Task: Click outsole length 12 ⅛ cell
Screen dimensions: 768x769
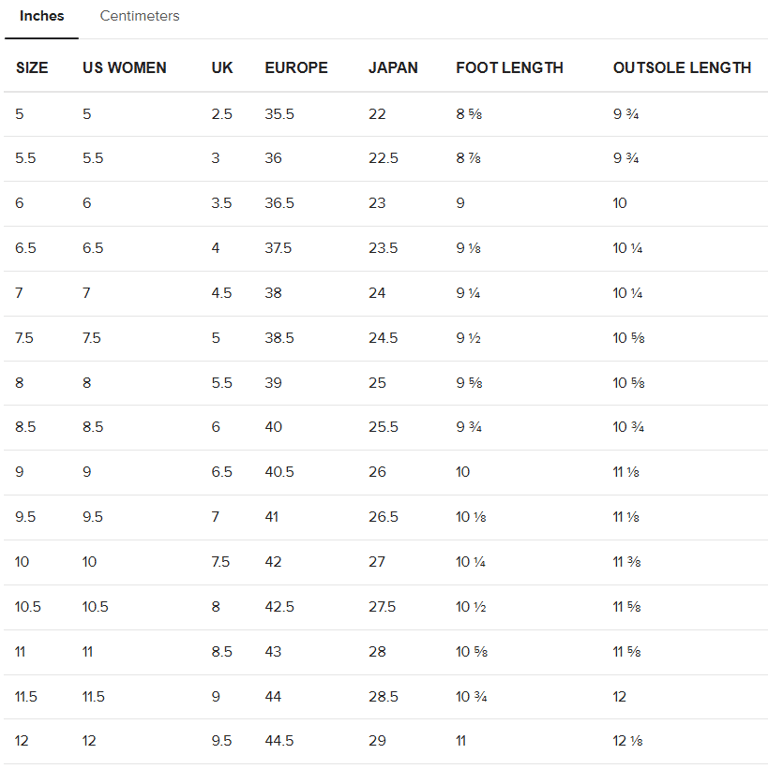Action: point(627,741)
